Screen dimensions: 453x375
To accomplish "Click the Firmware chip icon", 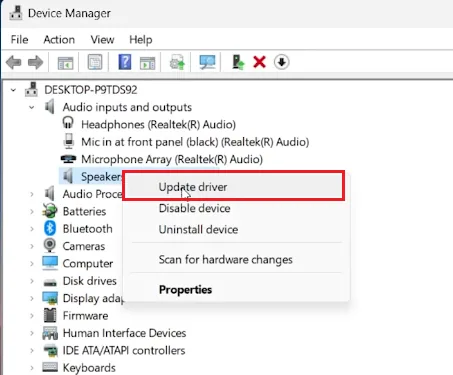I will (50, 315).
